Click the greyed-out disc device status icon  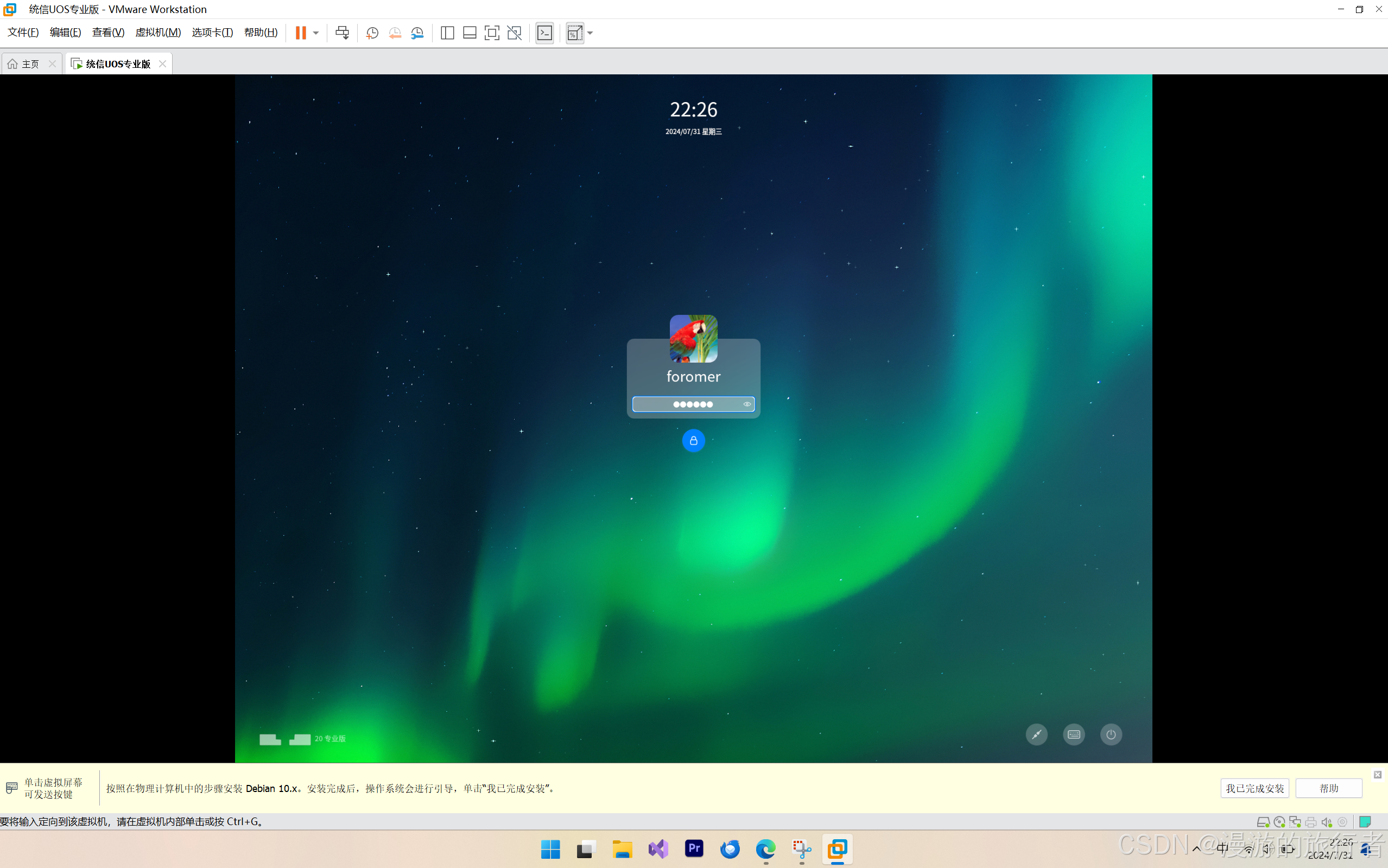(x=1342, y=822)
